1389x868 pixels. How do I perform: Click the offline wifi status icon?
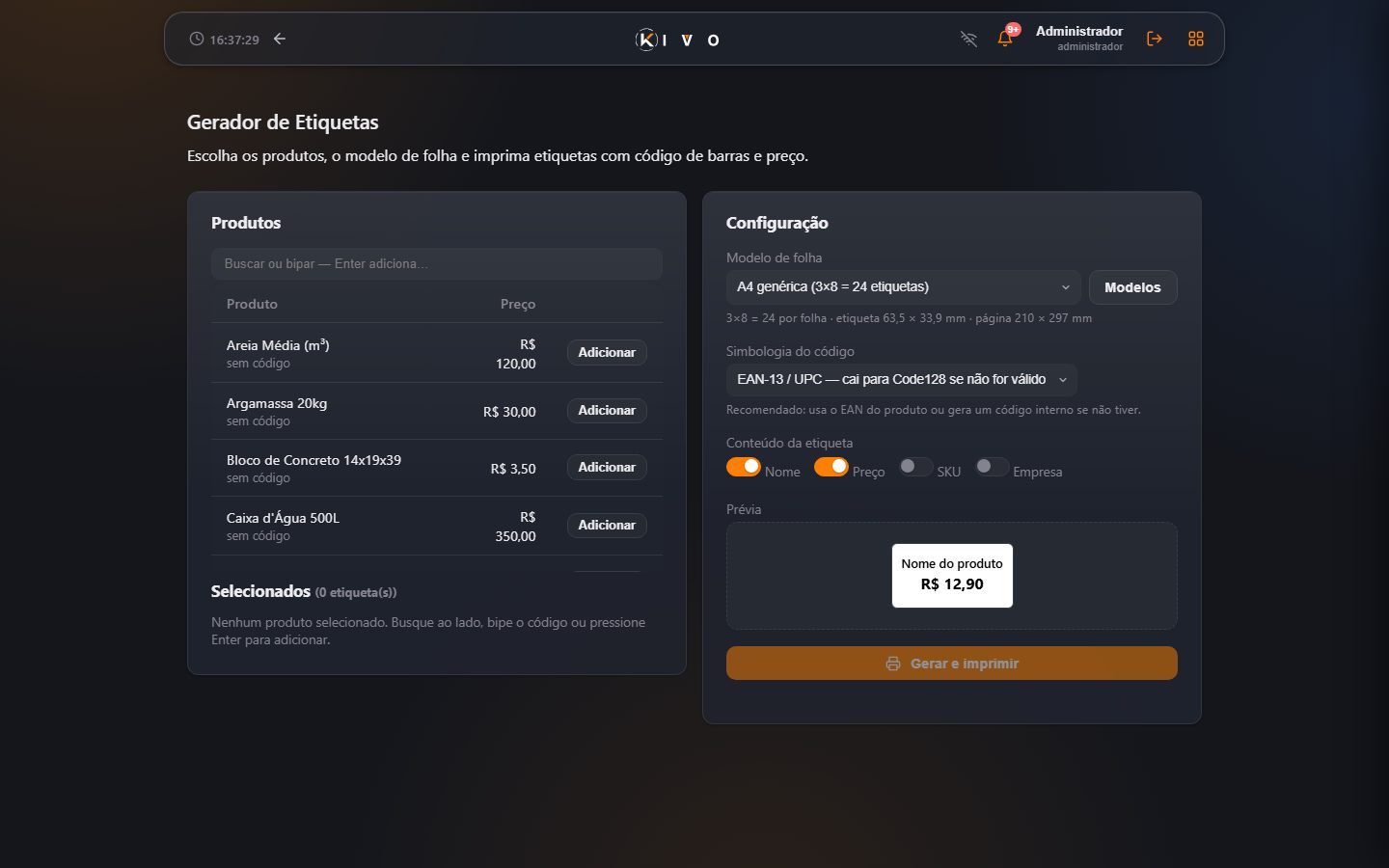click(968, 39)
